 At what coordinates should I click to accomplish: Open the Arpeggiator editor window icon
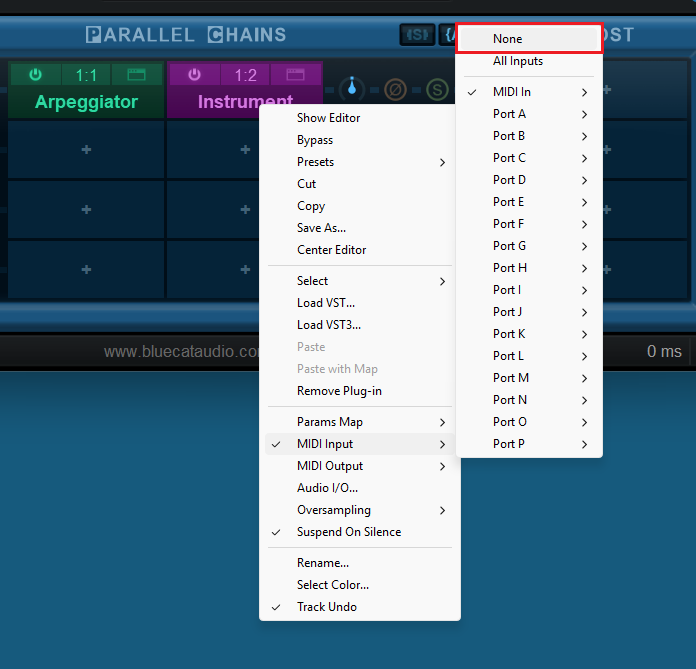coord(136,75)
